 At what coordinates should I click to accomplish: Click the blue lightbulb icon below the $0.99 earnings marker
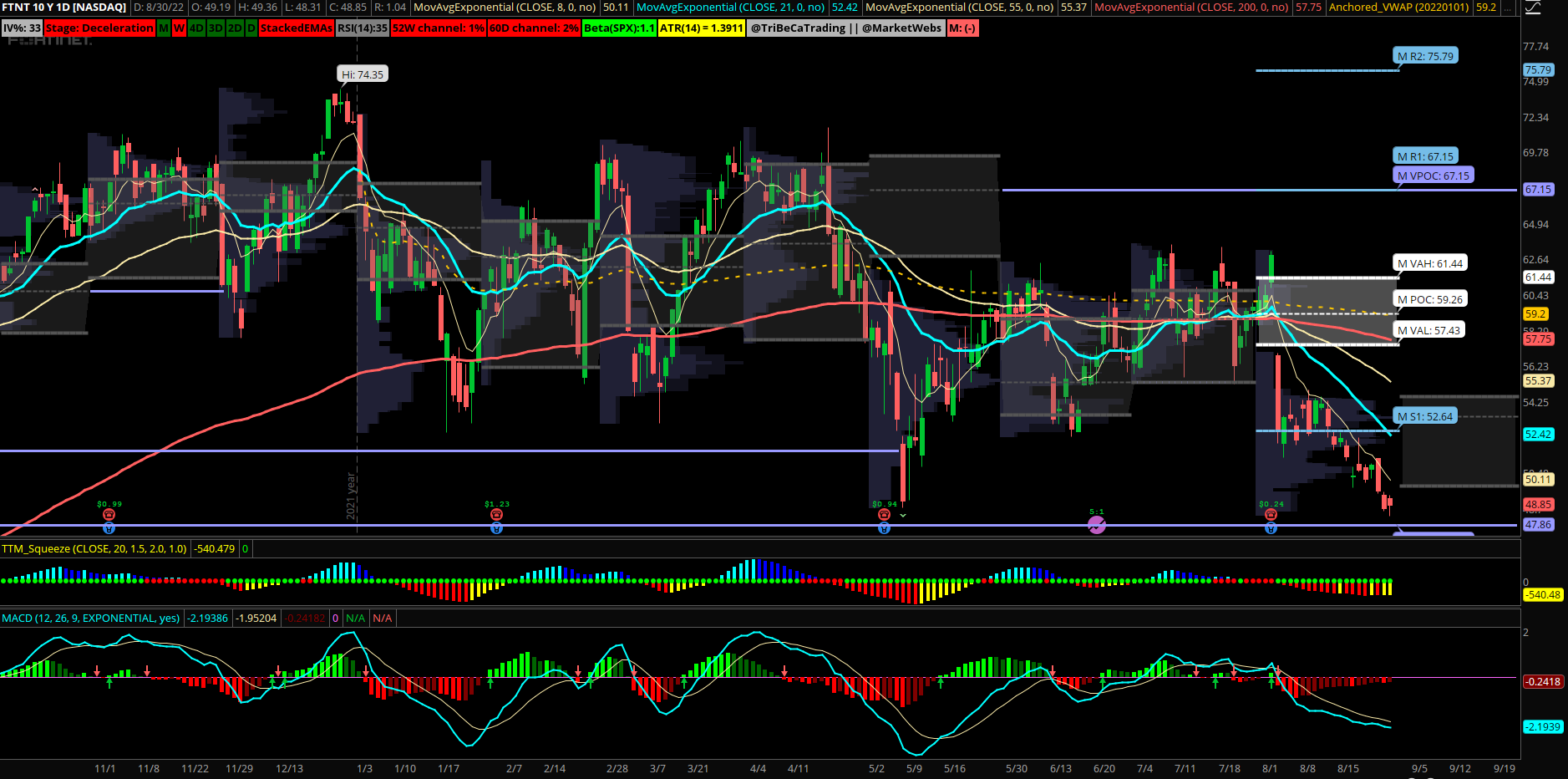pyautogui.click(x=109, y=528)
